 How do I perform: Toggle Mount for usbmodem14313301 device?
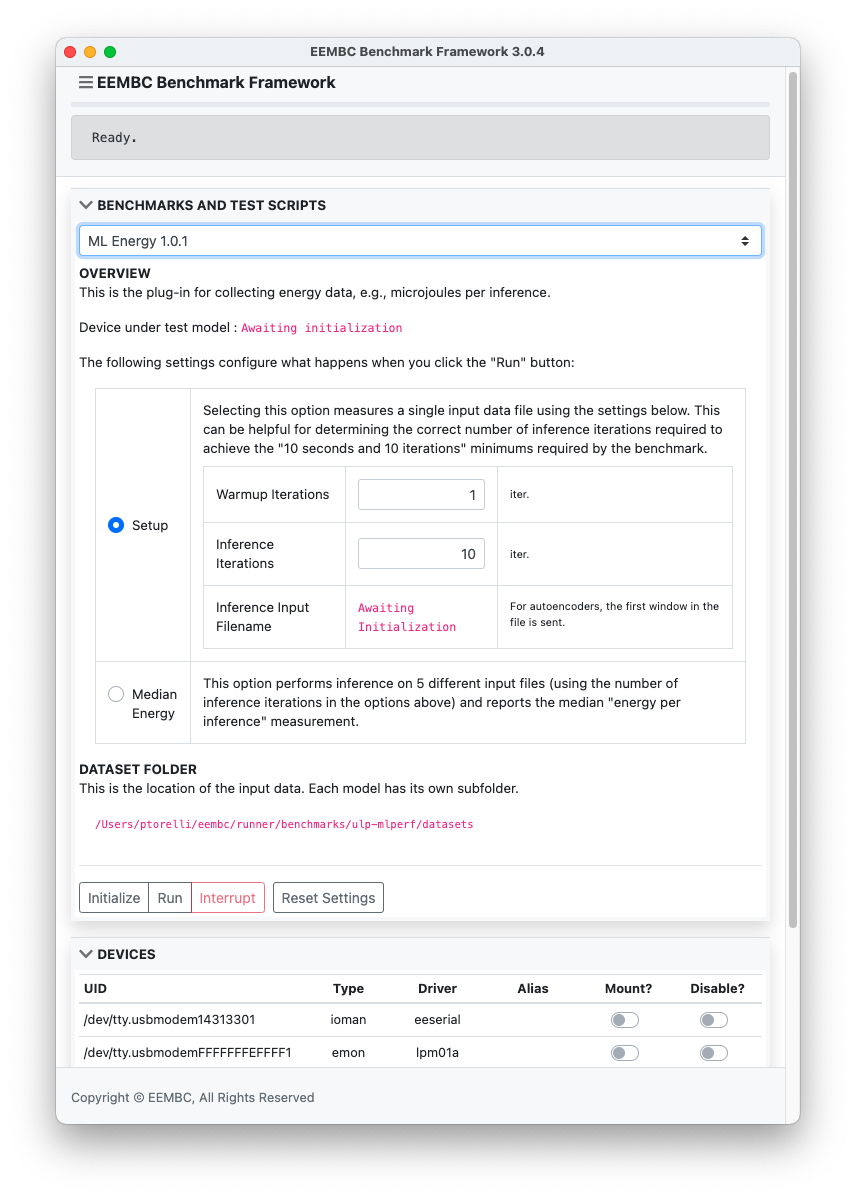(624, 1020)
